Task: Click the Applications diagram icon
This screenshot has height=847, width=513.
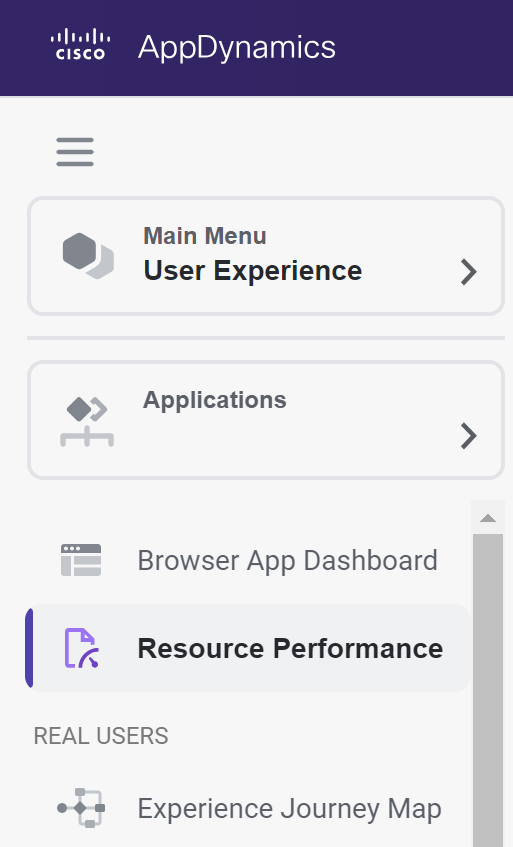Action: tap(86, 422)
